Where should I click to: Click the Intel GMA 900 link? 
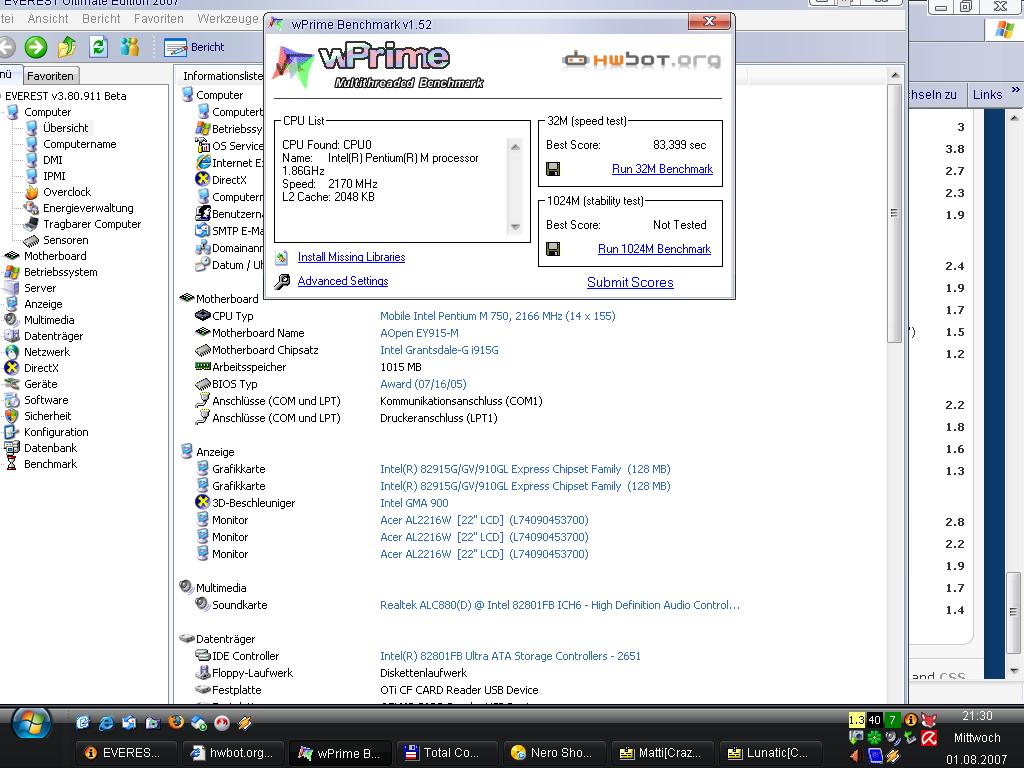click(414, 503)
